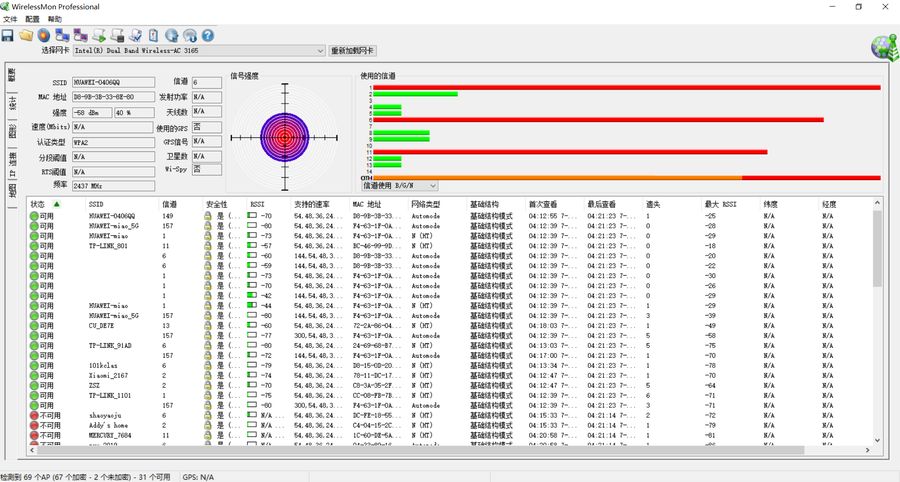Image resolution: width=900 pixels, height=482 pixels.
Task: Click the globe toolbar icon
Action: 172,36
